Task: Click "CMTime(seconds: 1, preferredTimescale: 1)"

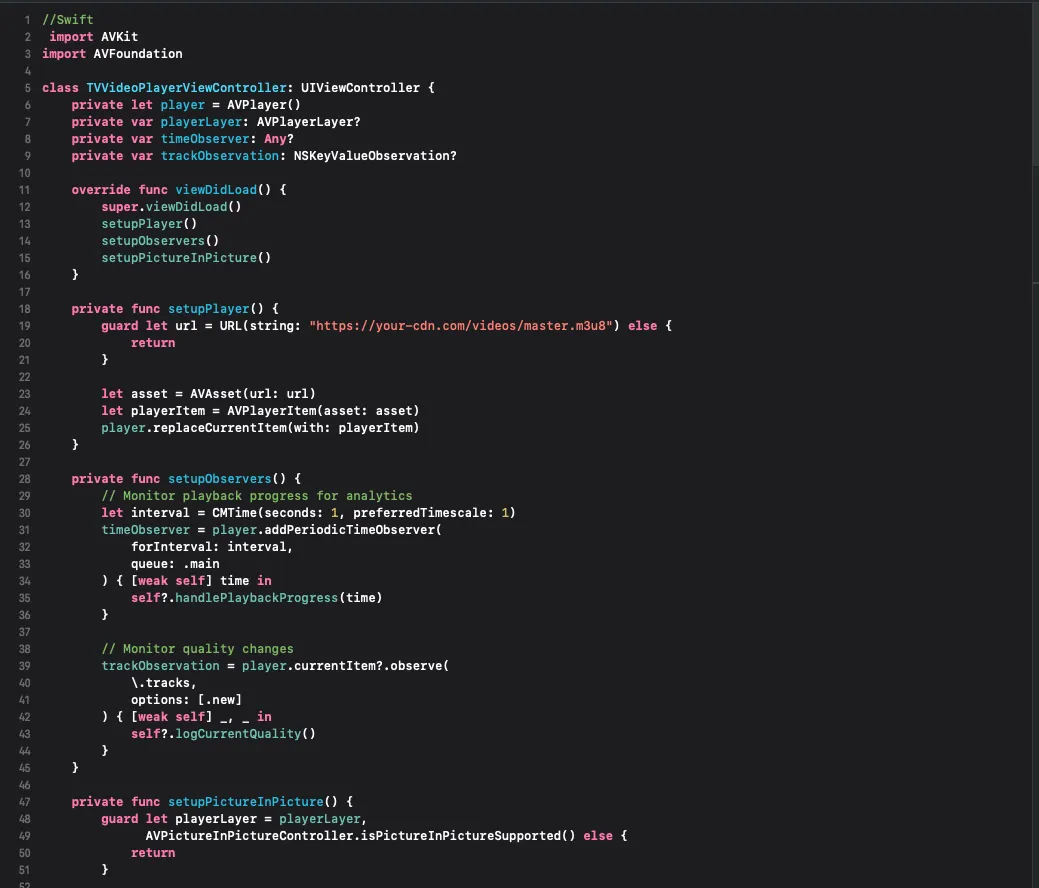Action: click(363, 513)
